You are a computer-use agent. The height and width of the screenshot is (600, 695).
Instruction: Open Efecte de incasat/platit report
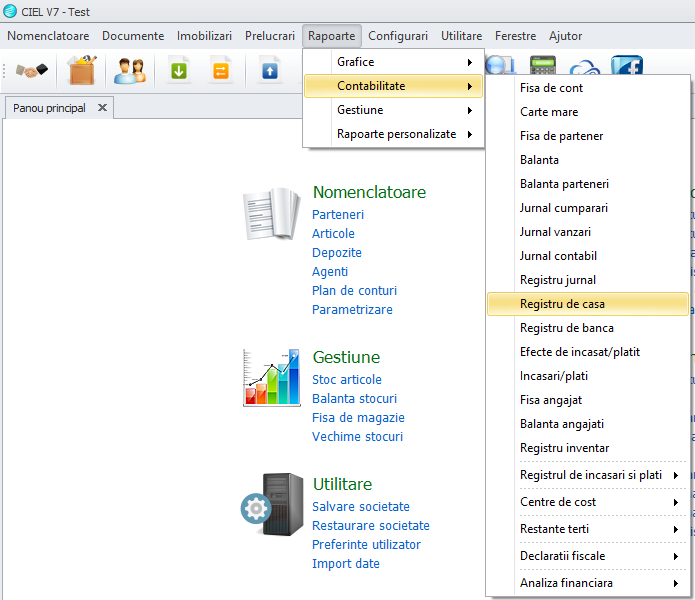pos(588,352)
